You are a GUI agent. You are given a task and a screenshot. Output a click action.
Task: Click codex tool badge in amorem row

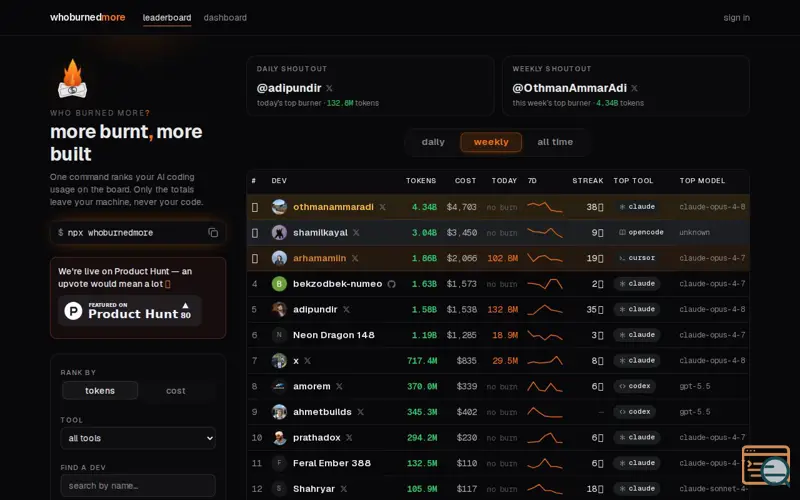[635, 386]
